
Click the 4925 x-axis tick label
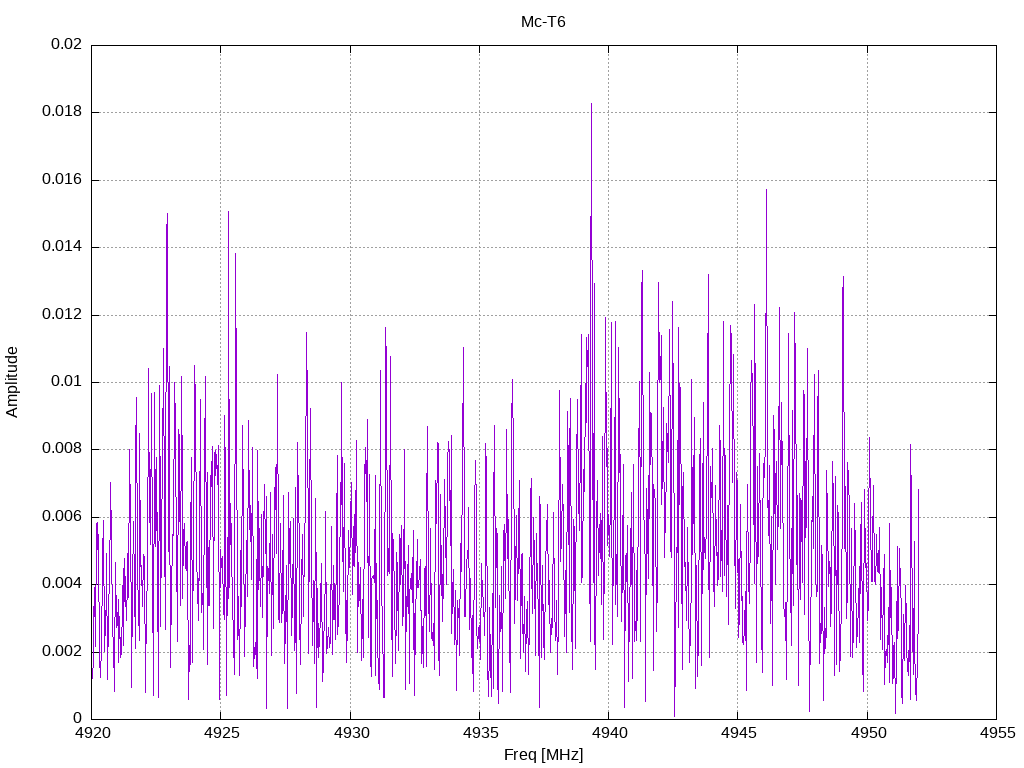222,733
